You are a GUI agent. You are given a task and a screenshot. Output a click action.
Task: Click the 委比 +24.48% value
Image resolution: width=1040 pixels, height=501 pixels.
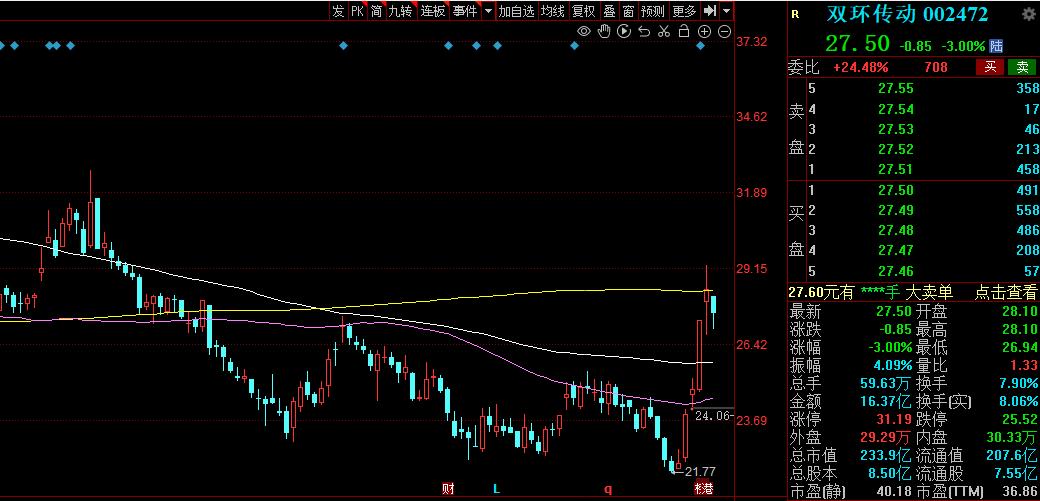[860, 67]
